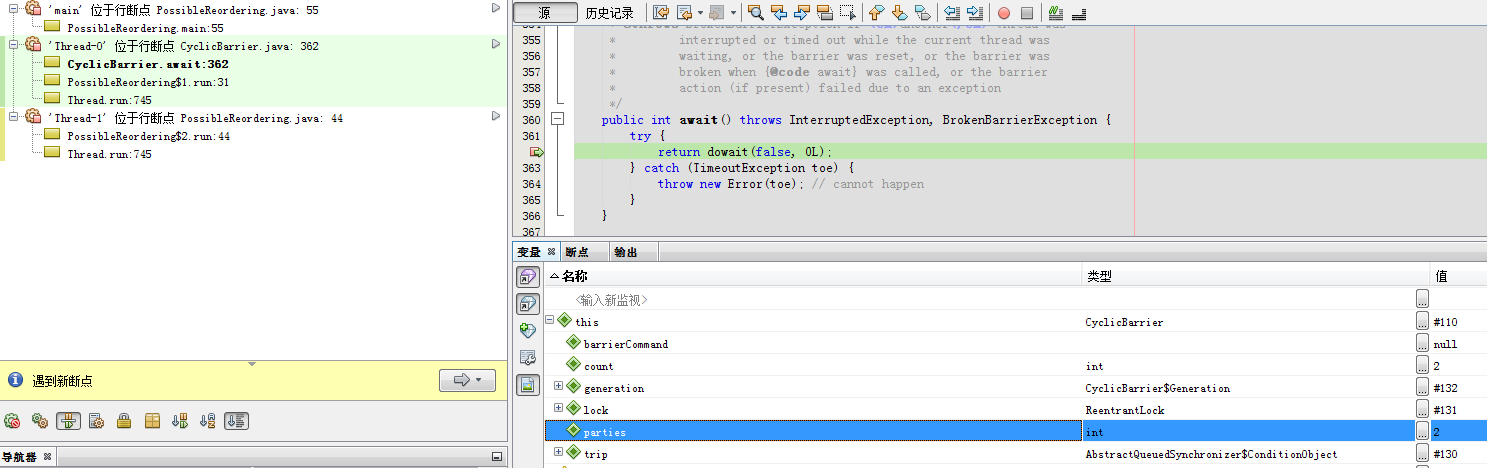
Task: Click the new breakpoint hit arrow dropdown button
Action: tap(467, 380)
